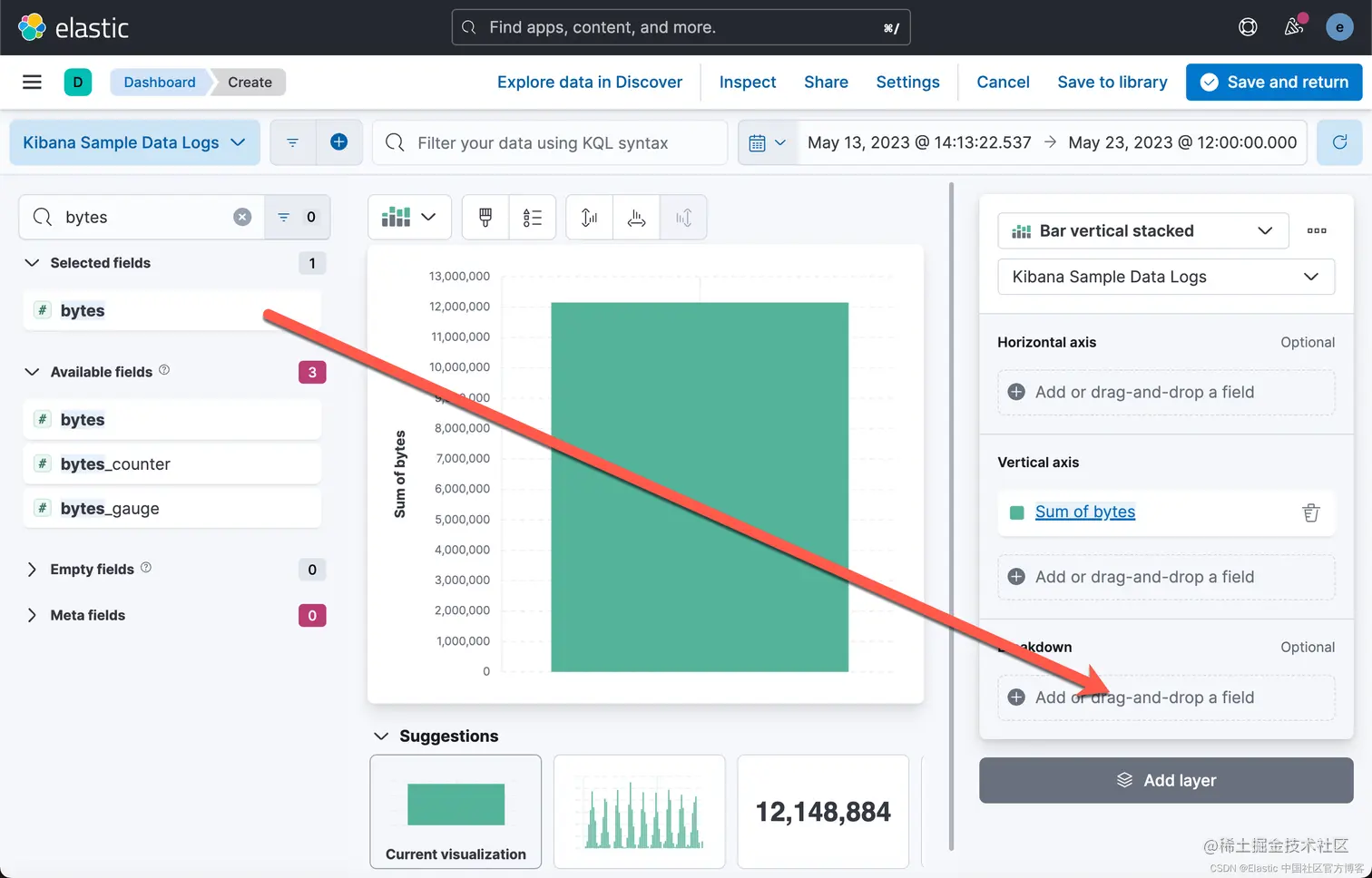Click the filter options icon beside data view
The image size is (1372, 878).
coord(292,142)
